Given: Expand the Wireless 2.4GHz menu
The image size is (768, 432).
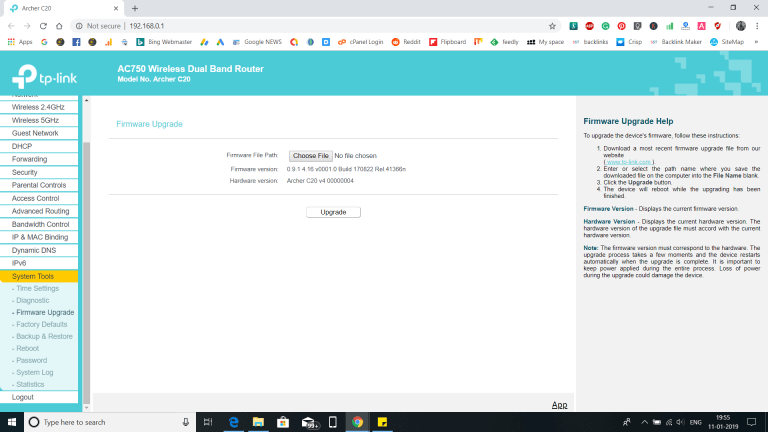Looking at the screenshot, I should (40, 107).
